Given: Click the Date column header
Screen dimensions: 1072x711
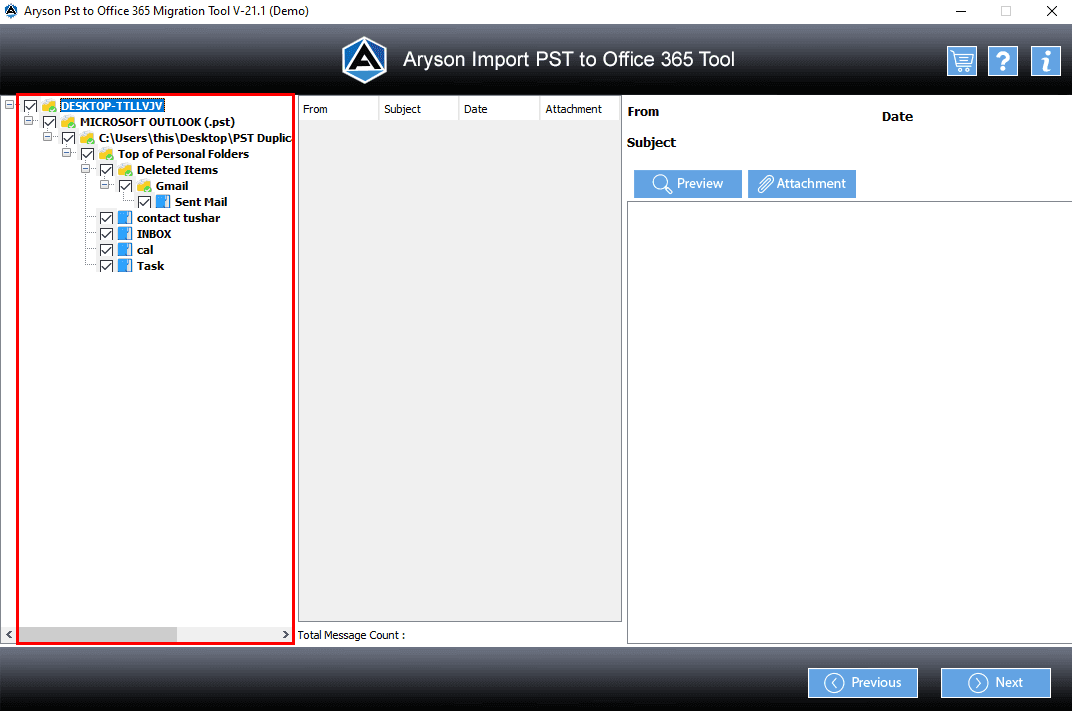Looking at the screenshot, I should pos(499,109).
